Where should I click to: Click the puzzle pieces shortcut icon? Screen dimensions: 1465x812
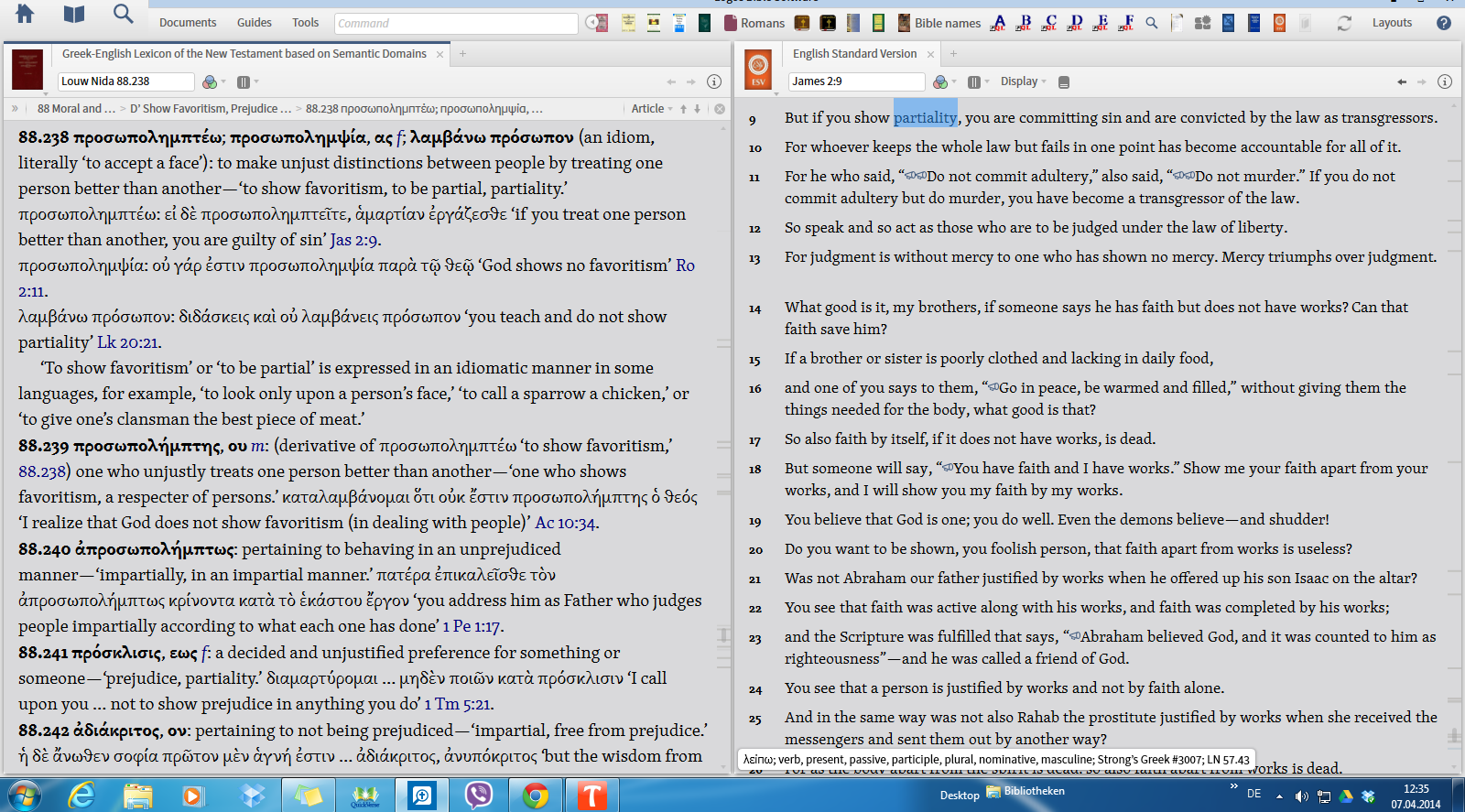pyautogui.click(x=1203, y=23)
